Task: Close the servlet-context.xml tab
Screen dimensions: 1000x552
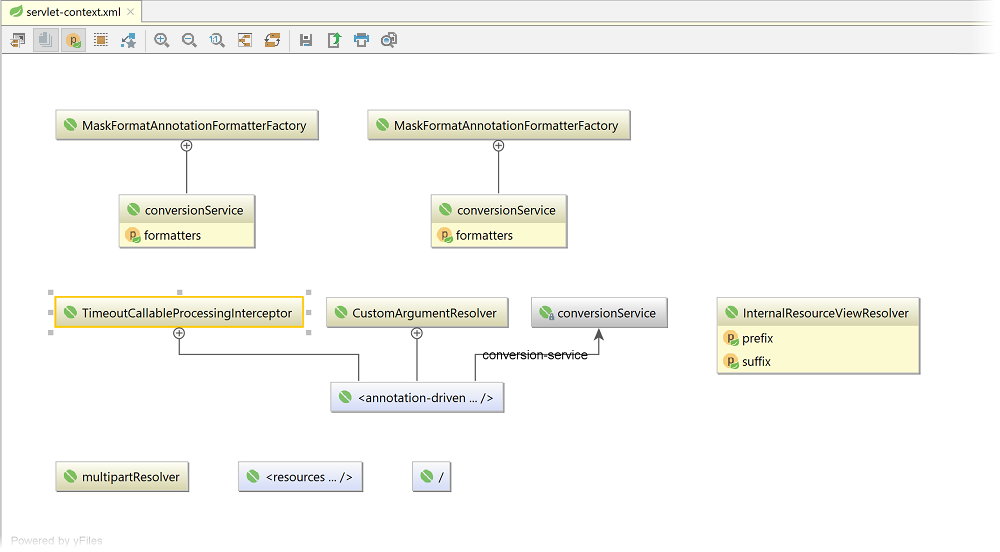Action: point(131,12)
